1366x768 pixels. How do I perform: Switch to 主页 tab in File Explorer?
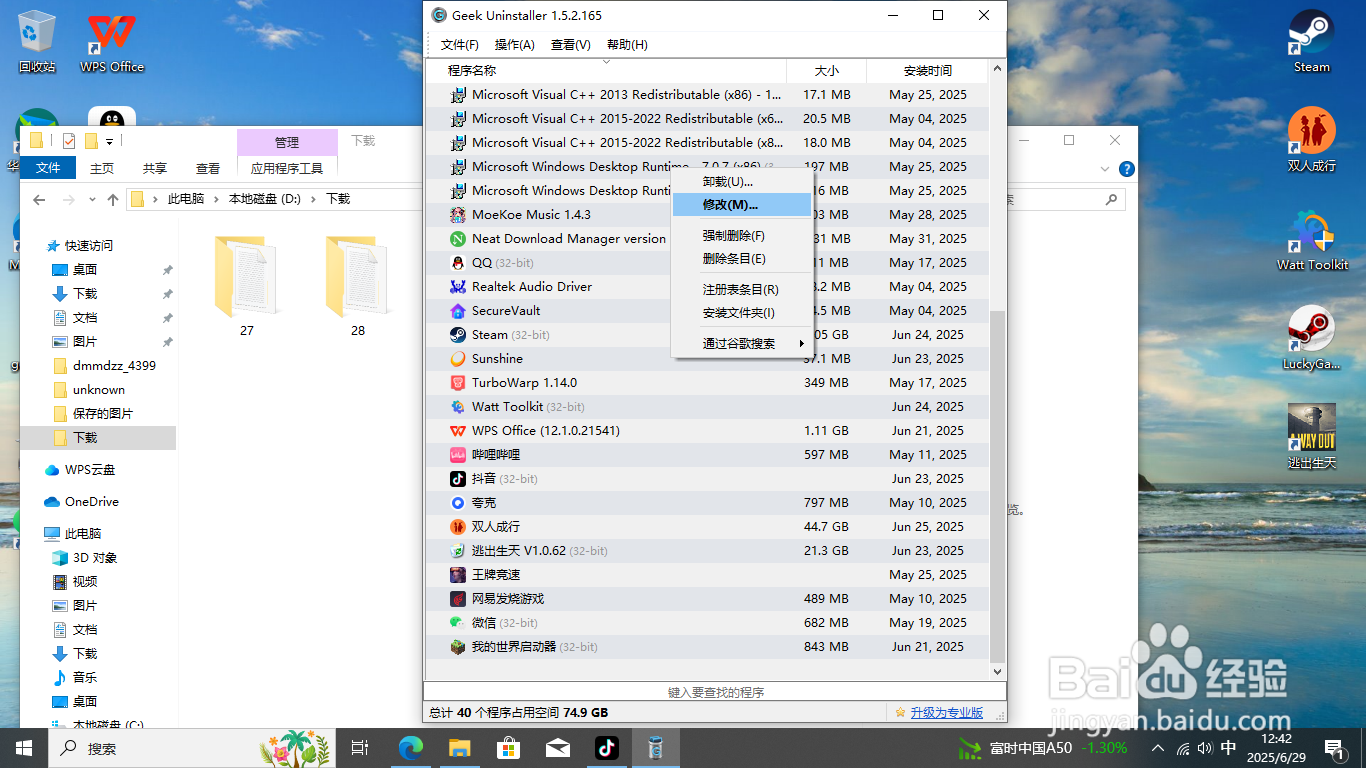point(102,169)
